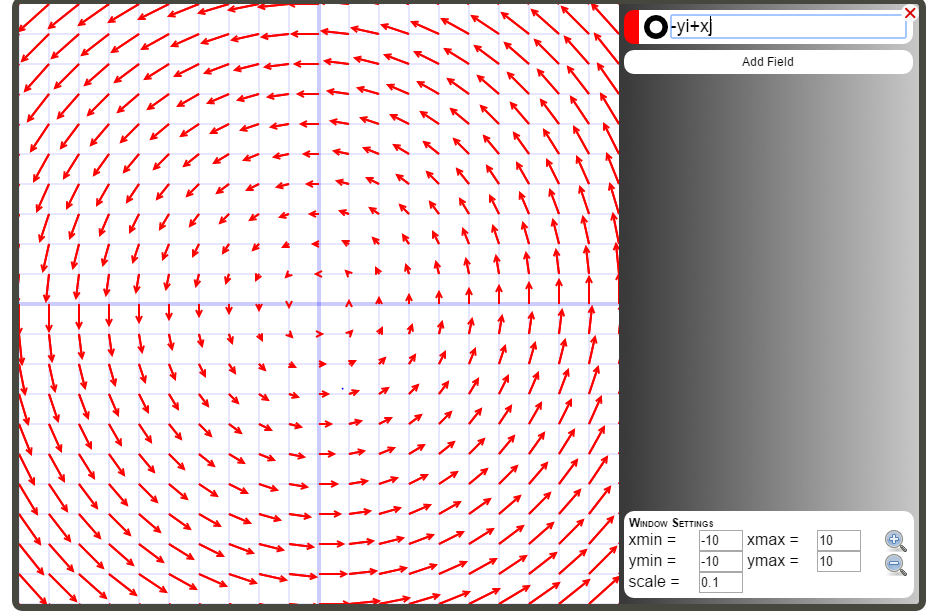Click the Window Settings header
929x611 pixels.
coord(672,521)
